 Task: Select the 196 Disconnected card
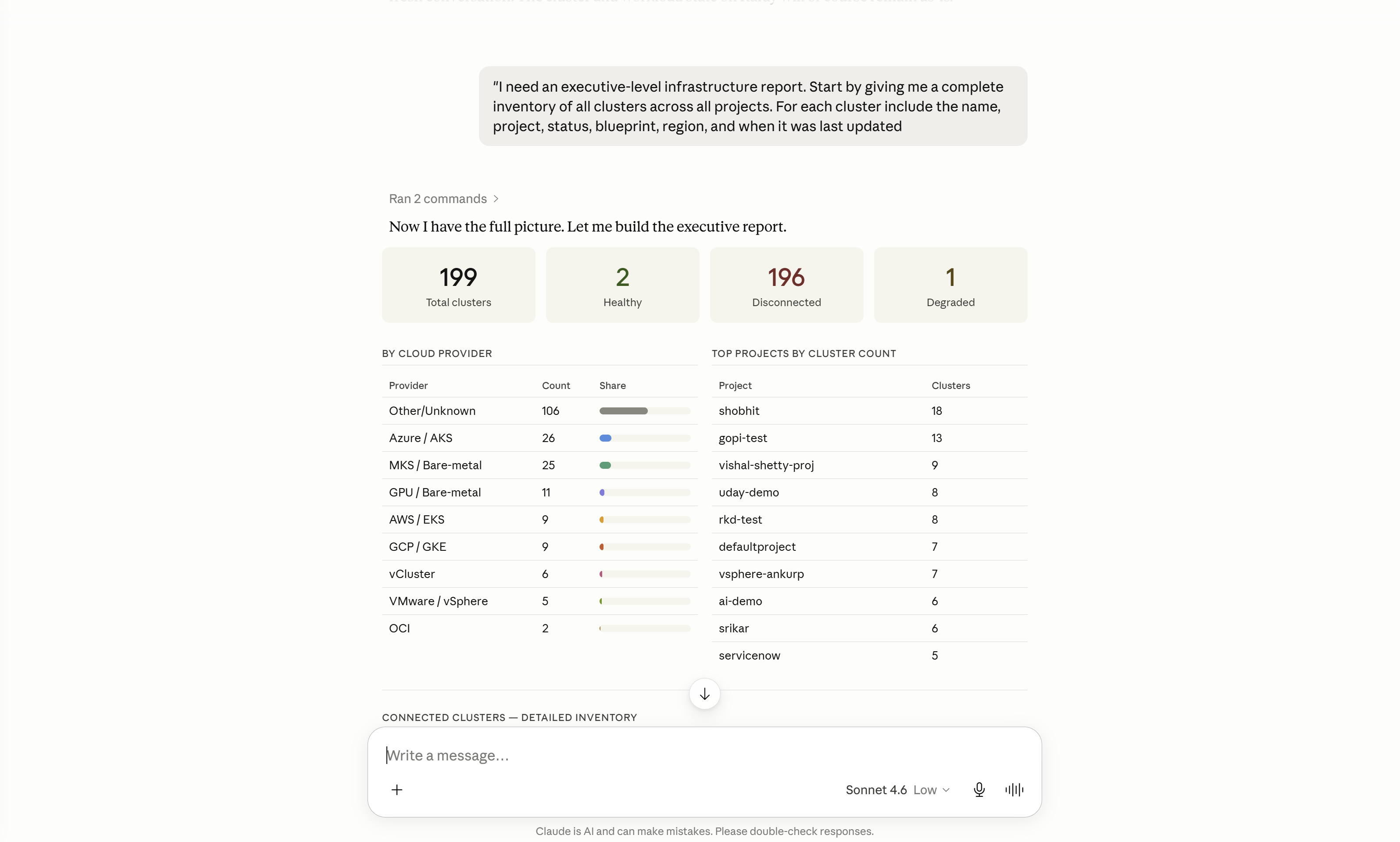pyautogui.click(x=786, y=285)
